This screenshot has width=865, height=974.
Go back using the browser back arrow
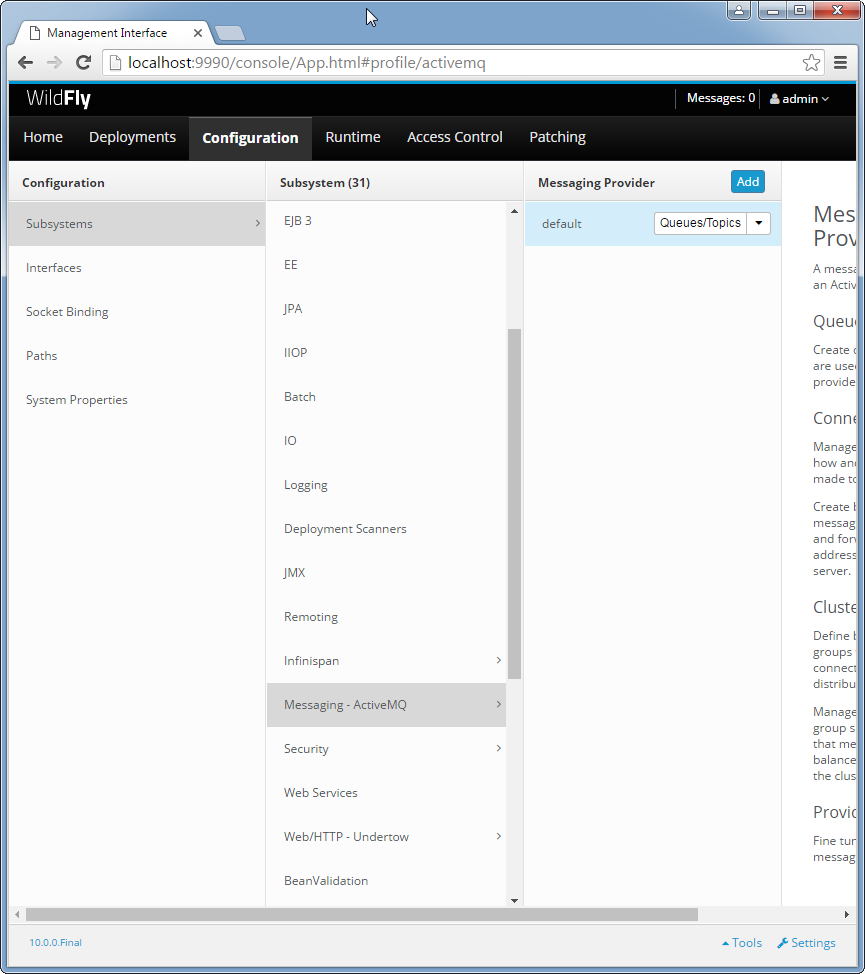click(25, 63)
